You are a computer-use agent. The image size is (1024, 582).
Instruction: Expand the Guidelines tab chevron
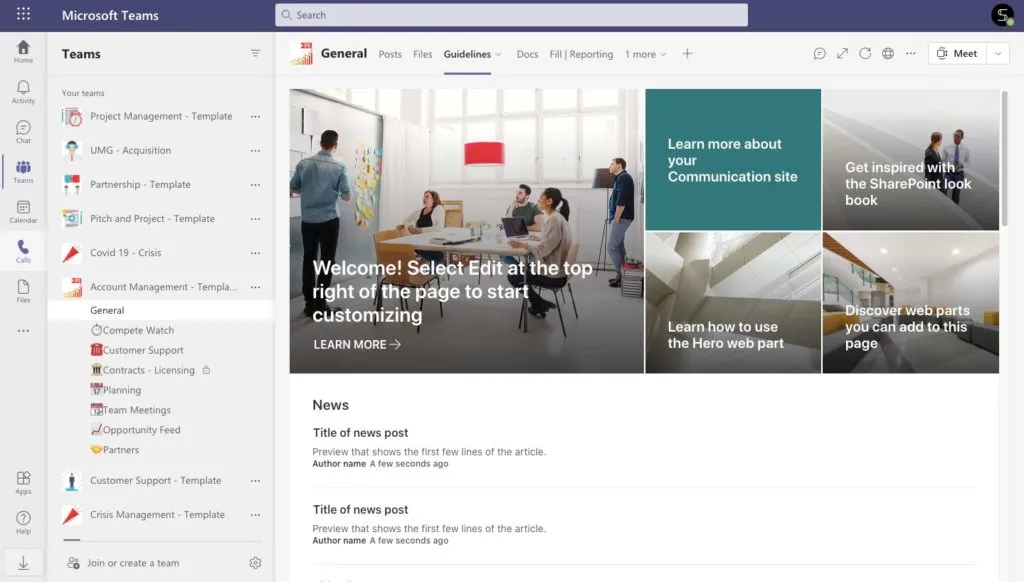click(x=498, y=54)
